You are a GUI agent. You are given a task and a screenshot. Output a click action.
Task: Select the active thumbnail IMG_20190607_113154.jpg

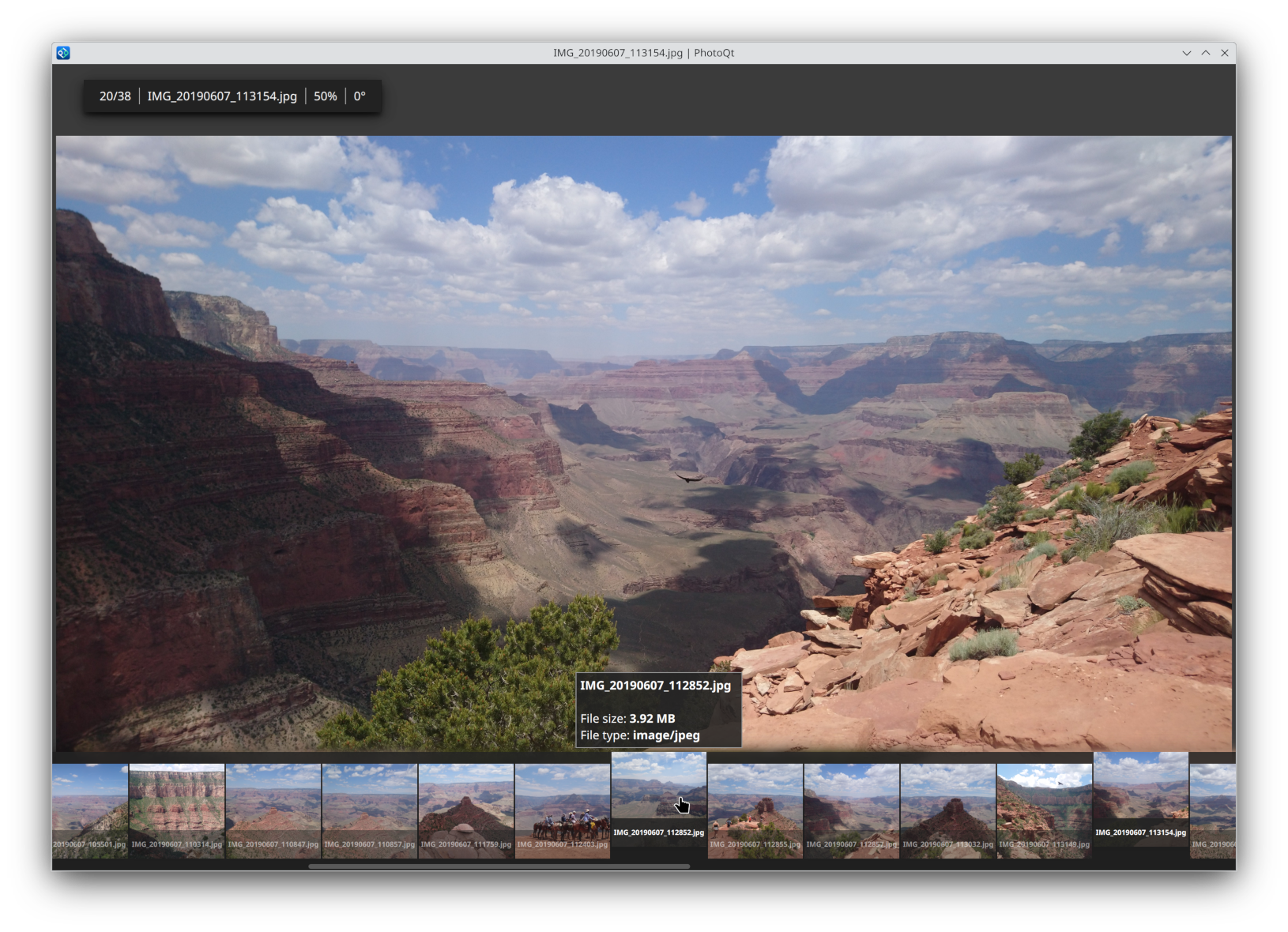pos(1141,794)
